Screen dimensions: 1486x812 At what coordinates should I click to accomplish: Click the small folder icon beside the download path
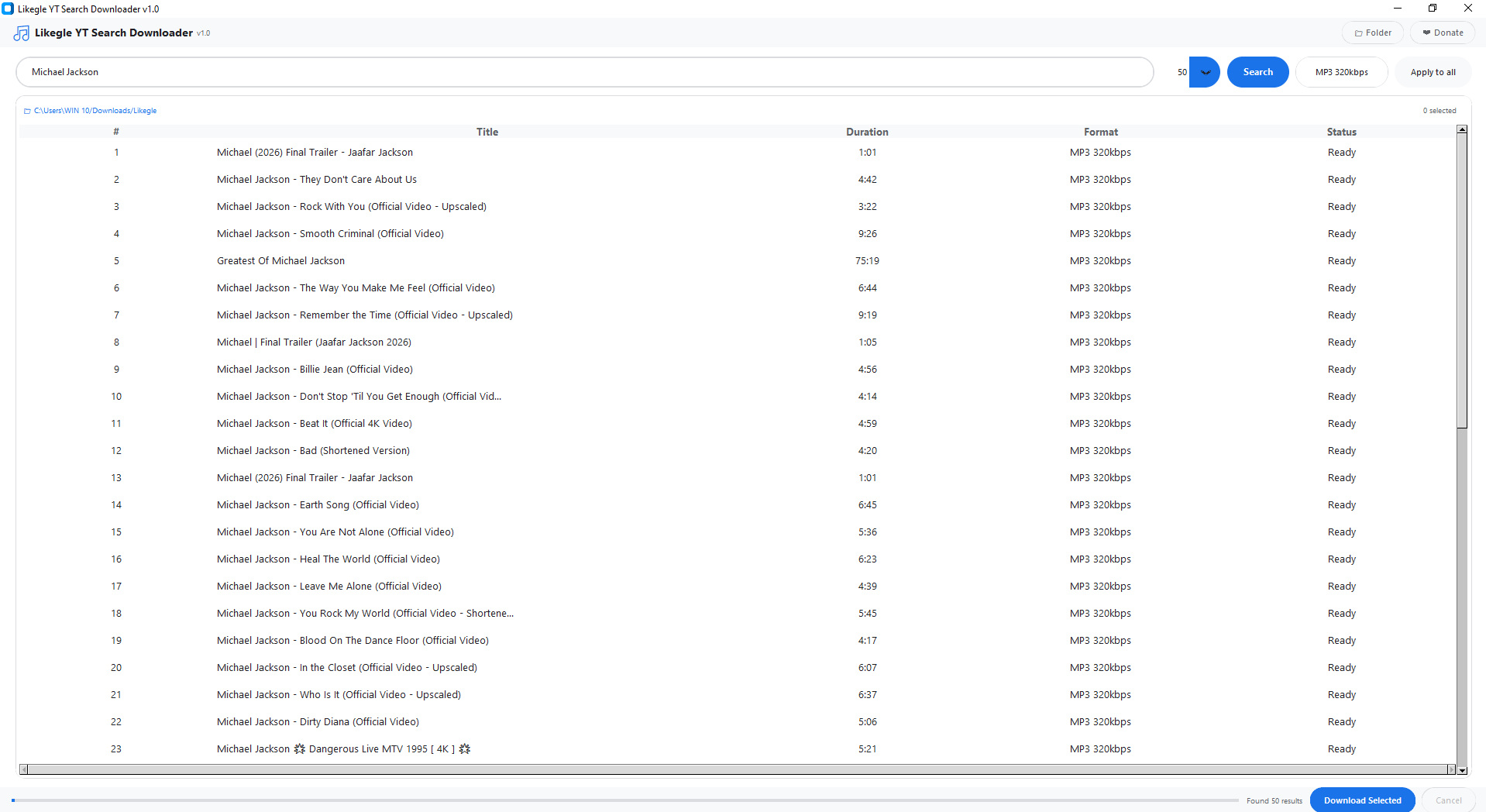[x=27, y=110]
